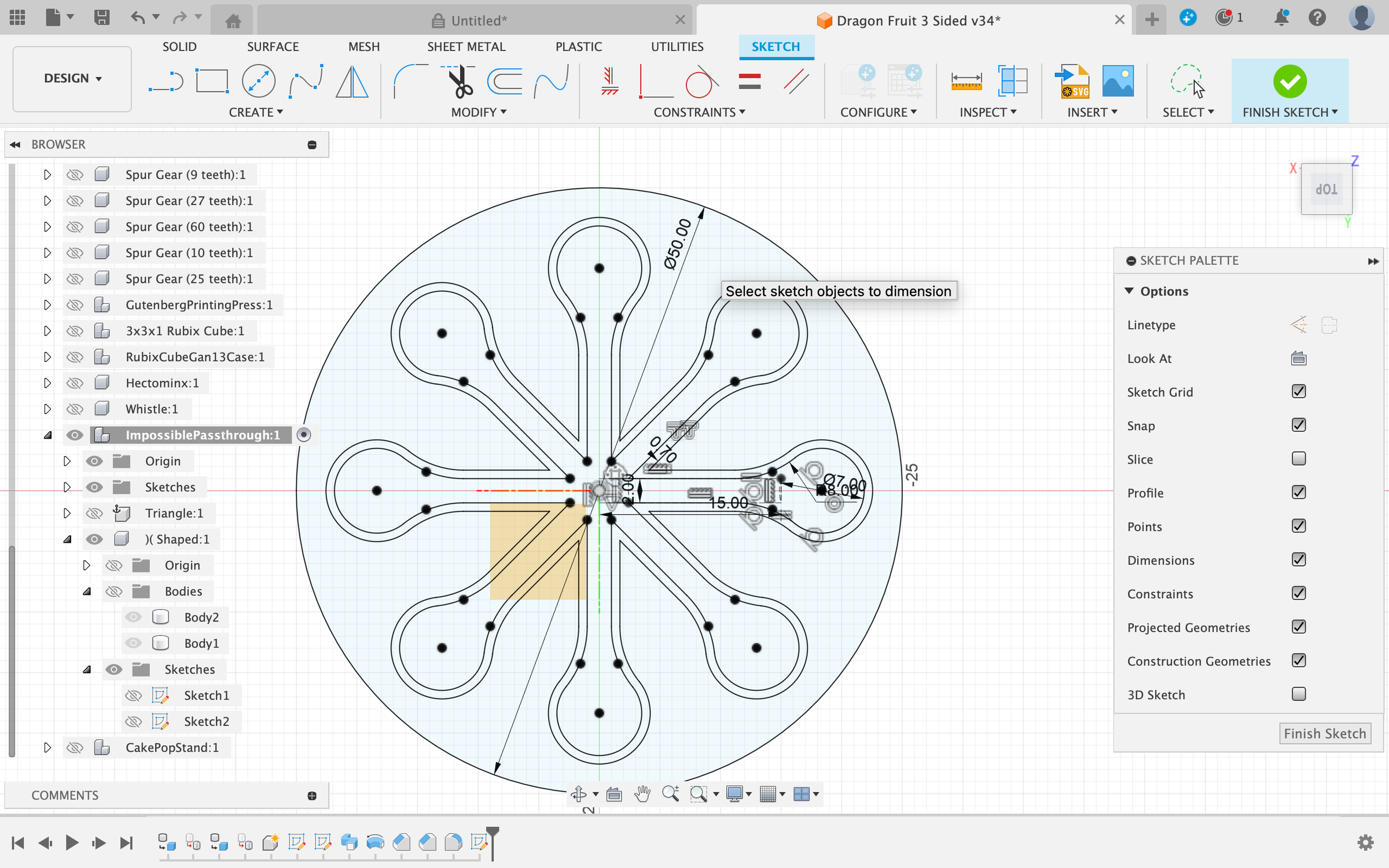Select the Trim scissors tool

460,82
